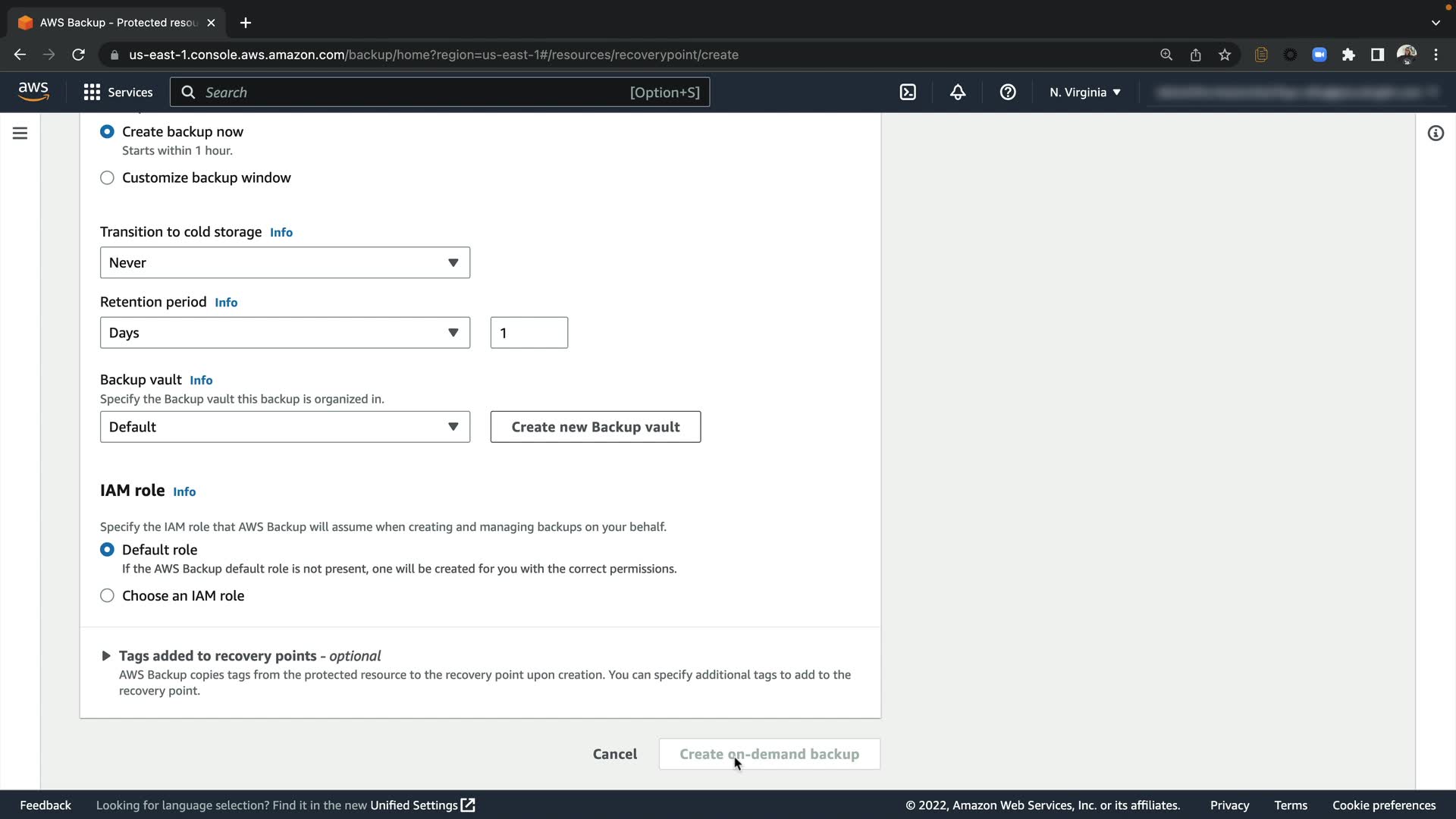Select Create backup now radio button
Image resolution: width=1456 pixels, height=819 pixels.
coord(107,132)
